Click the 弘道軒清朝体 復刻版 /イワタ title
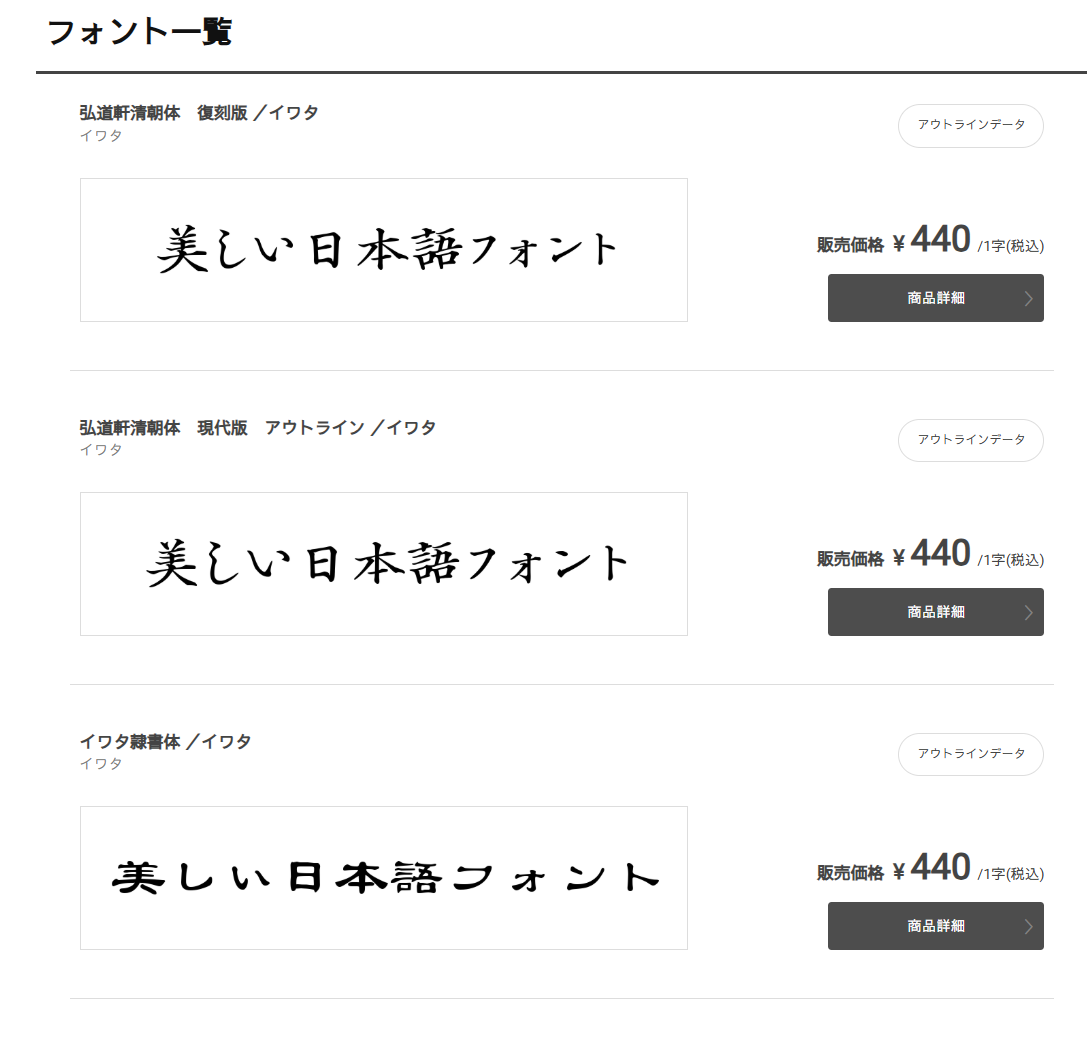This screenshot has width=1087, height=1037. coord(199,113)
